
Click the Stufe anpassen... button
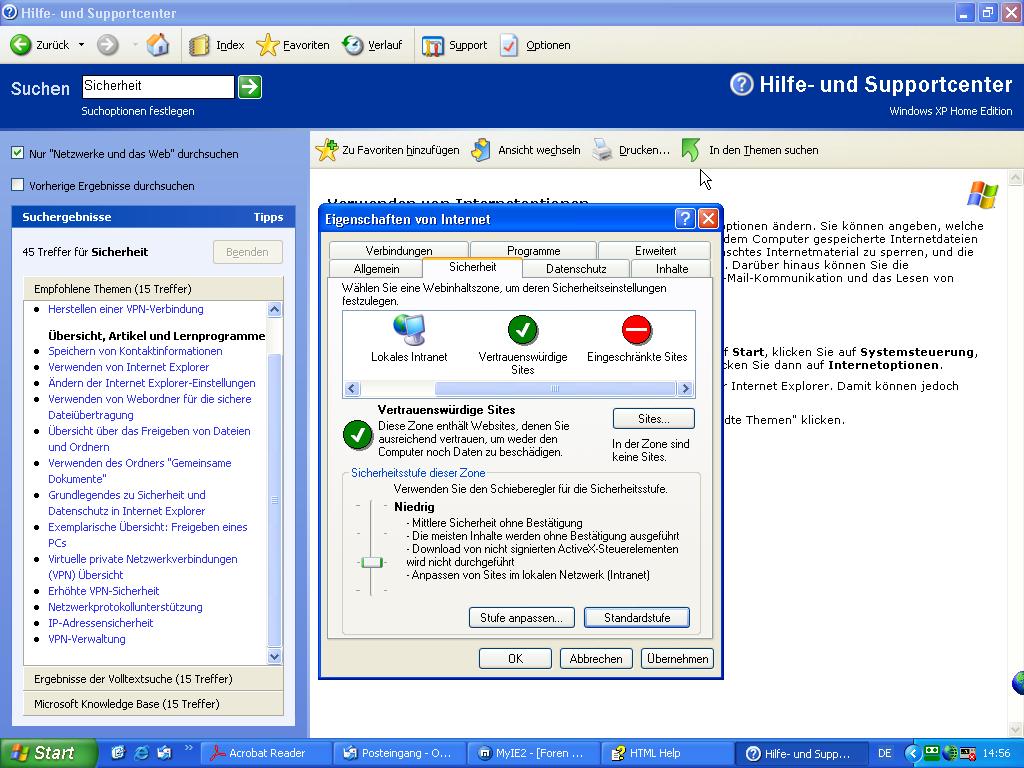(521, 618)
